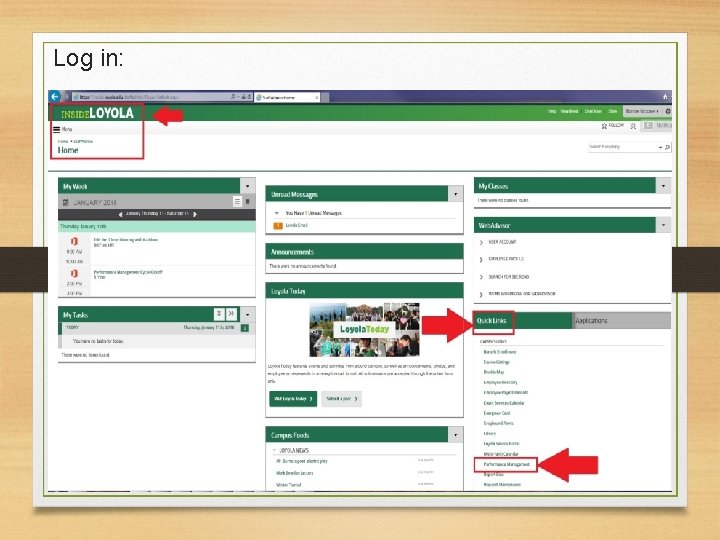
Task: Click the double-down chevron icon in My Tasks
Action: tap(219, 314)
